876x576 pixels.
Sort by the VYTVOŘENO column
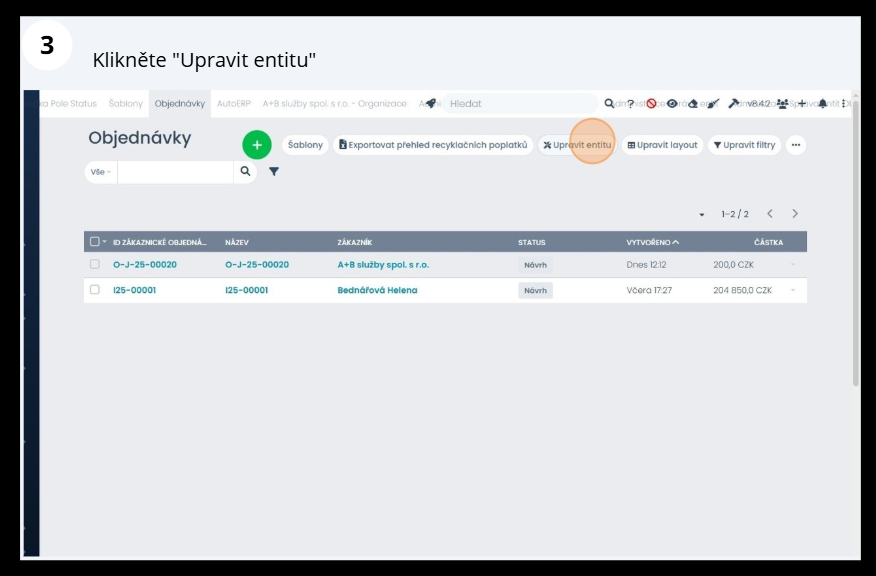(x=653, y=242)
